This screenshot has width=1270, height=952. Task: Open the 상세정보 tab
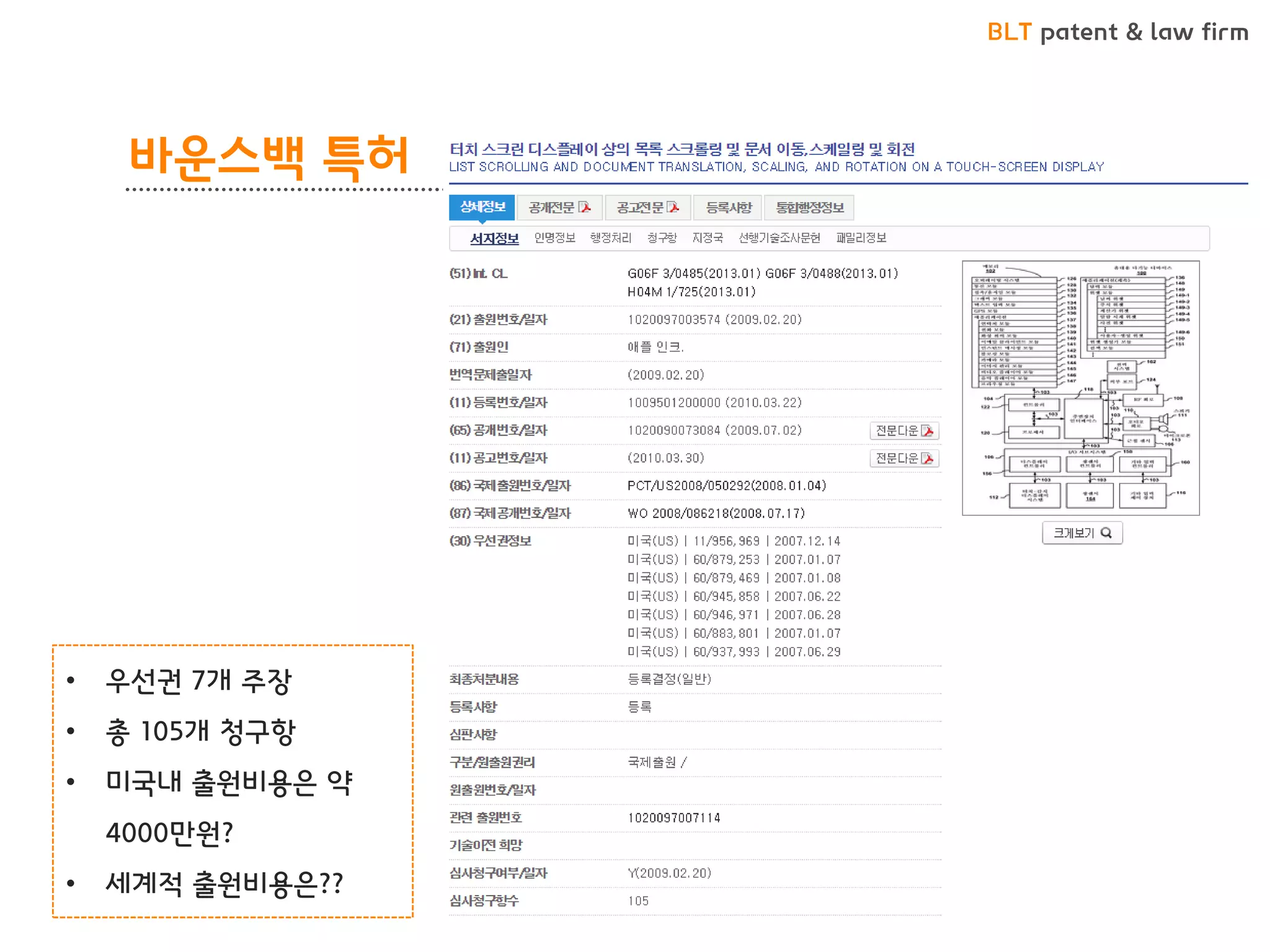point(482,208)
